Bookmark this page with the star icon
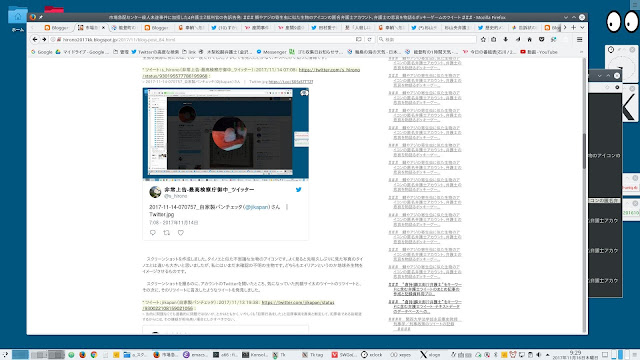The image size is (640, 360). [x=483, y=40]
